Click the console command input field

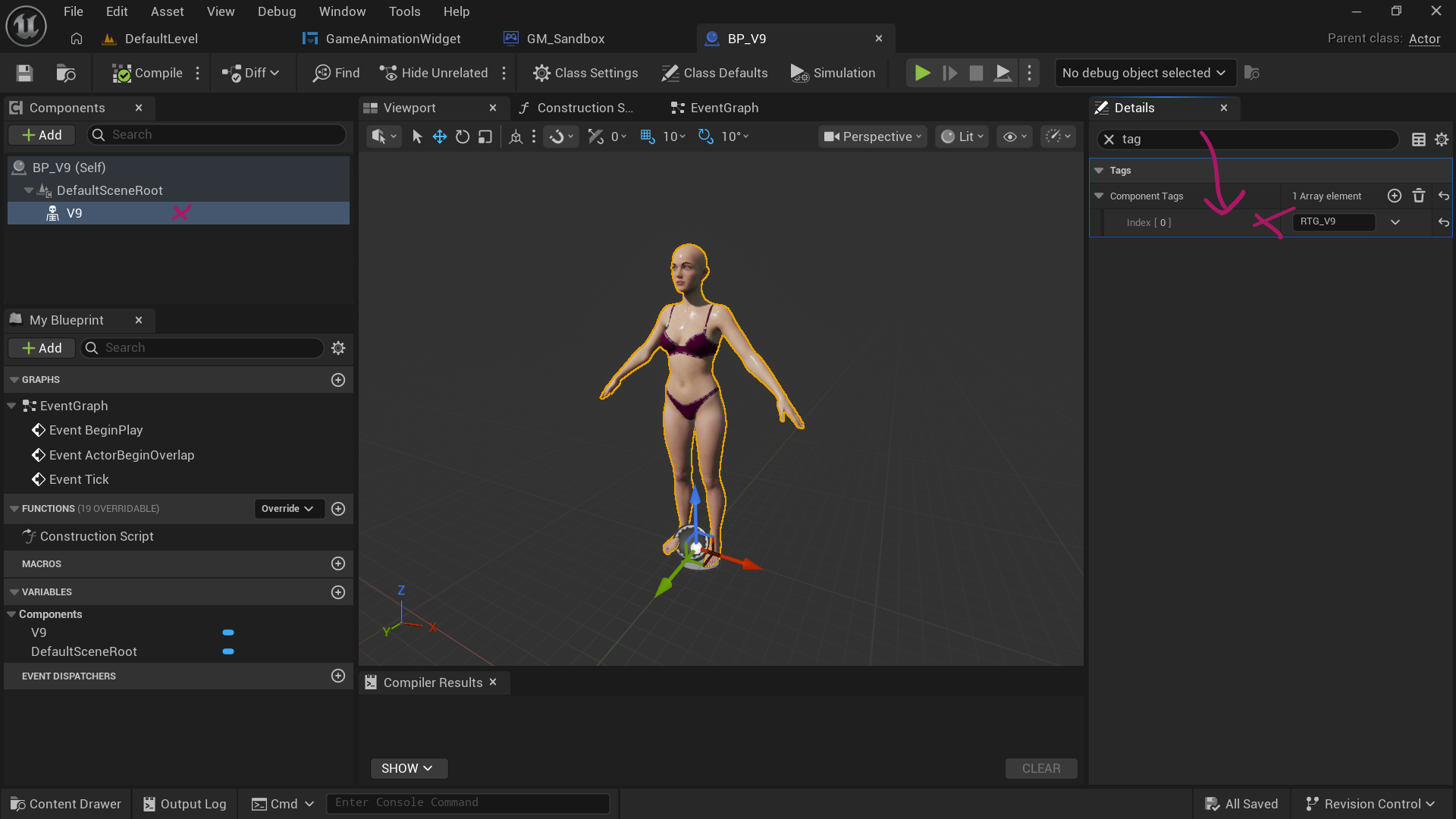468,802
